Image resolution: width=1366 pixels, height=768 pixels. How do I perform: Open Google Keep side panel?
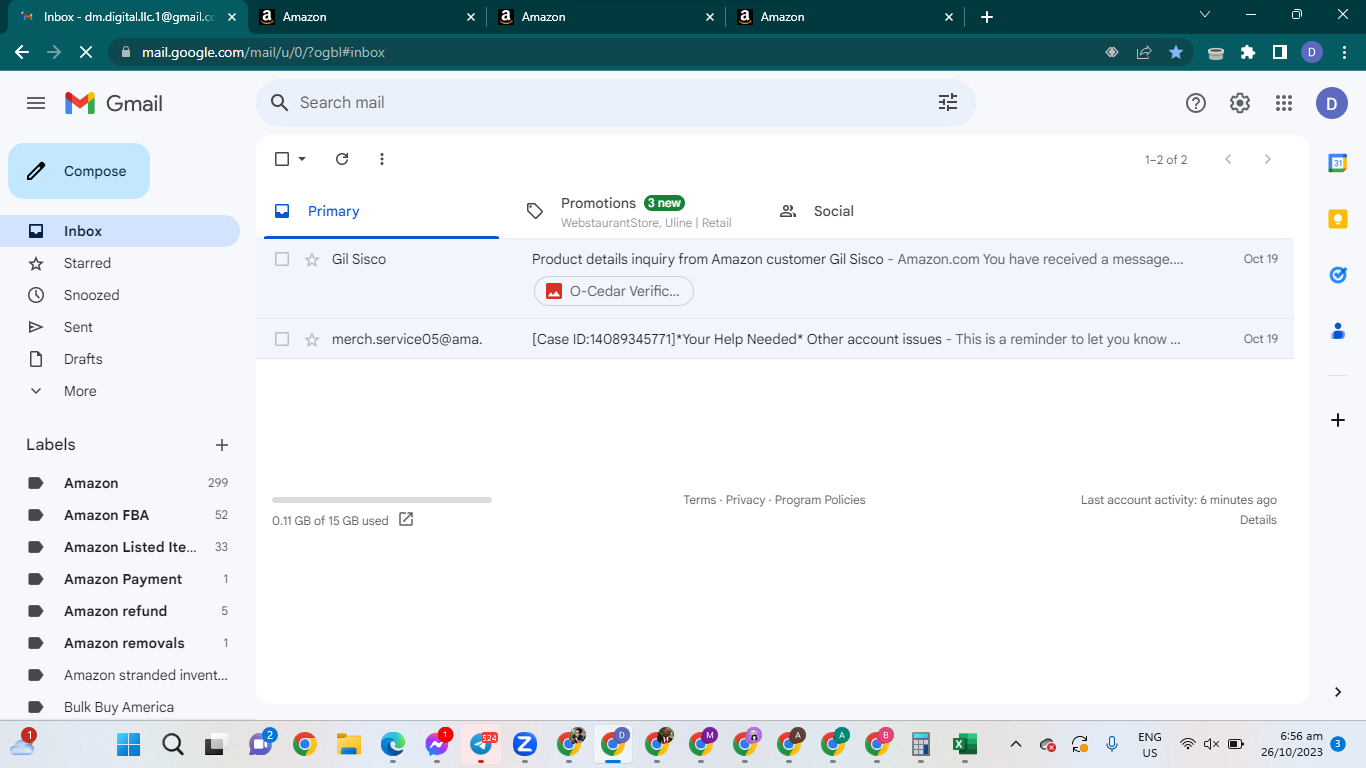(x=1338, y=219)
